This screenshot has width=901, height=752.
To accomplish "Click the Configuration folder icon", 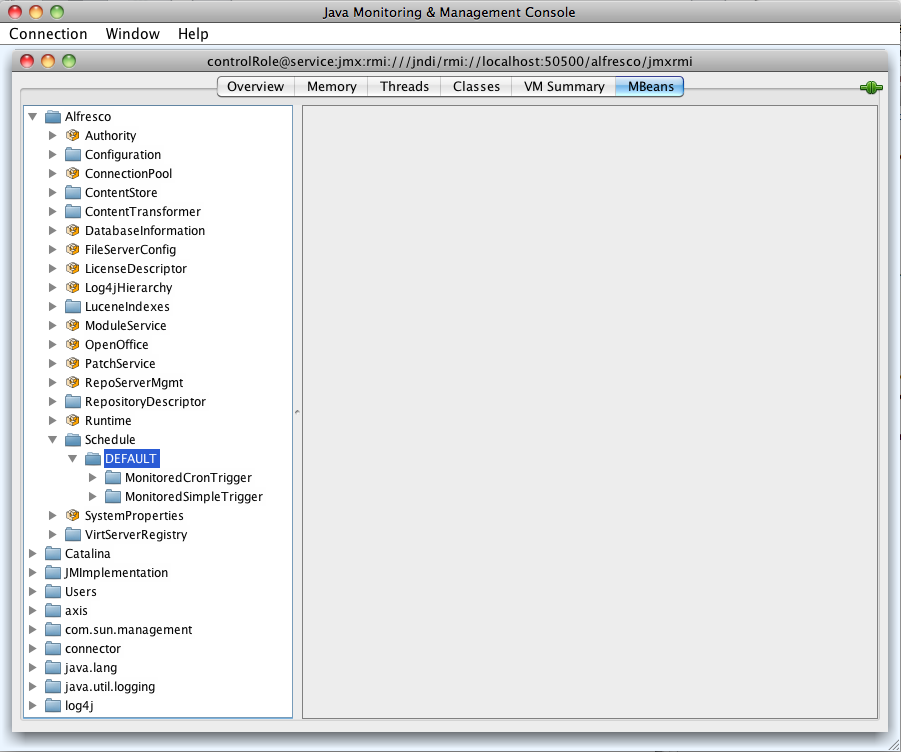I will point(73,155).
